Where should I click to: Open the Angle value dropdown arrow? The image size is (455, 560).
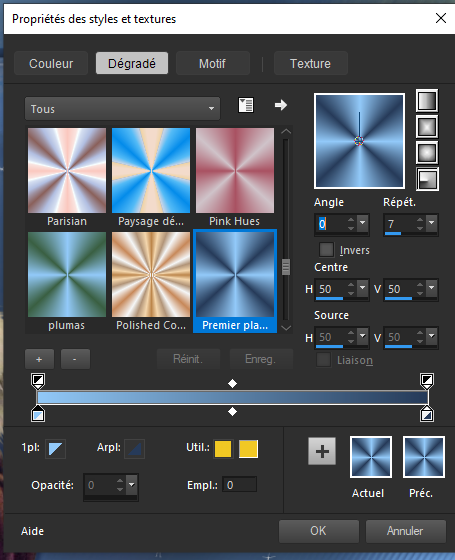(x=362, y=223)
